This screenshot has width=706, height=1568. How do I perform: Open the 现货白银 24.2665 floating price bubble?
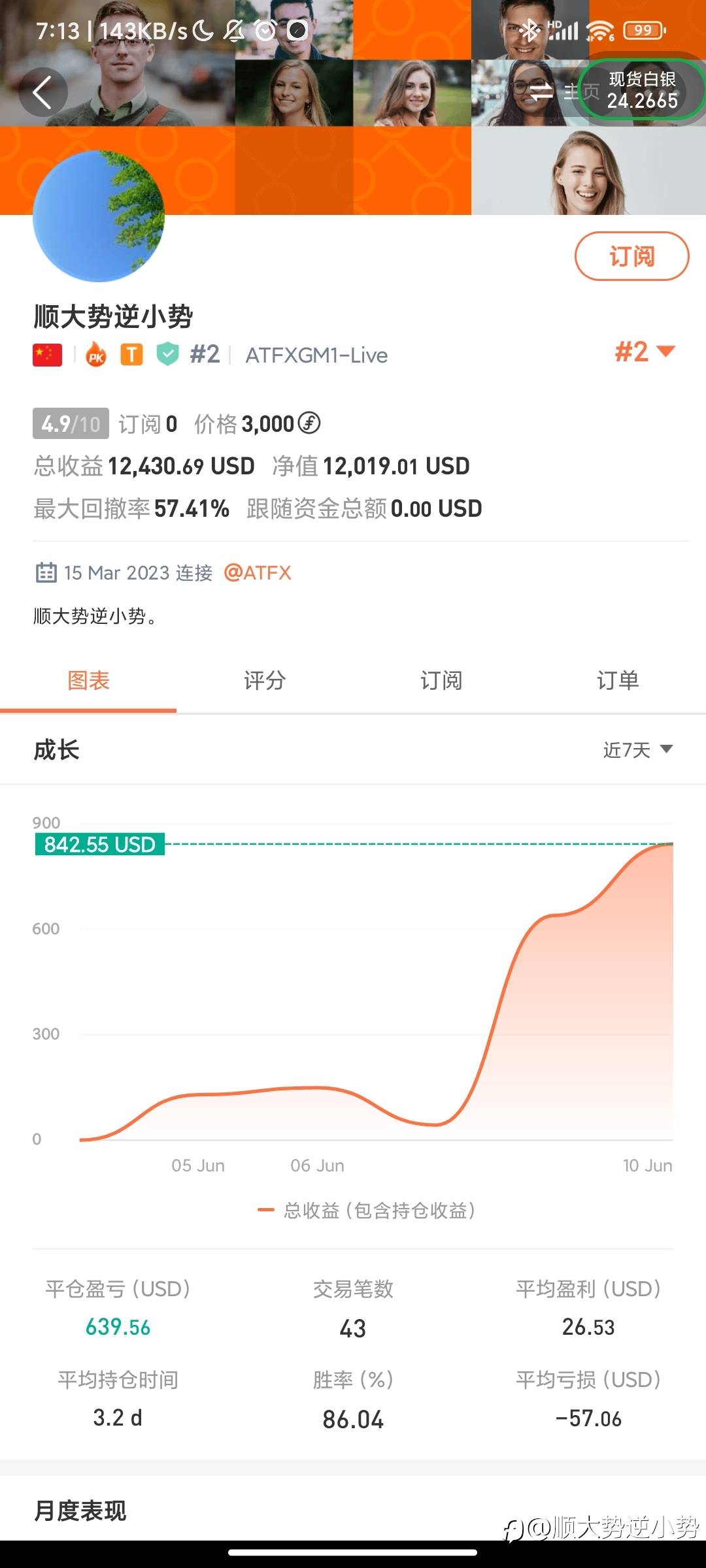[x=641, y=90]
